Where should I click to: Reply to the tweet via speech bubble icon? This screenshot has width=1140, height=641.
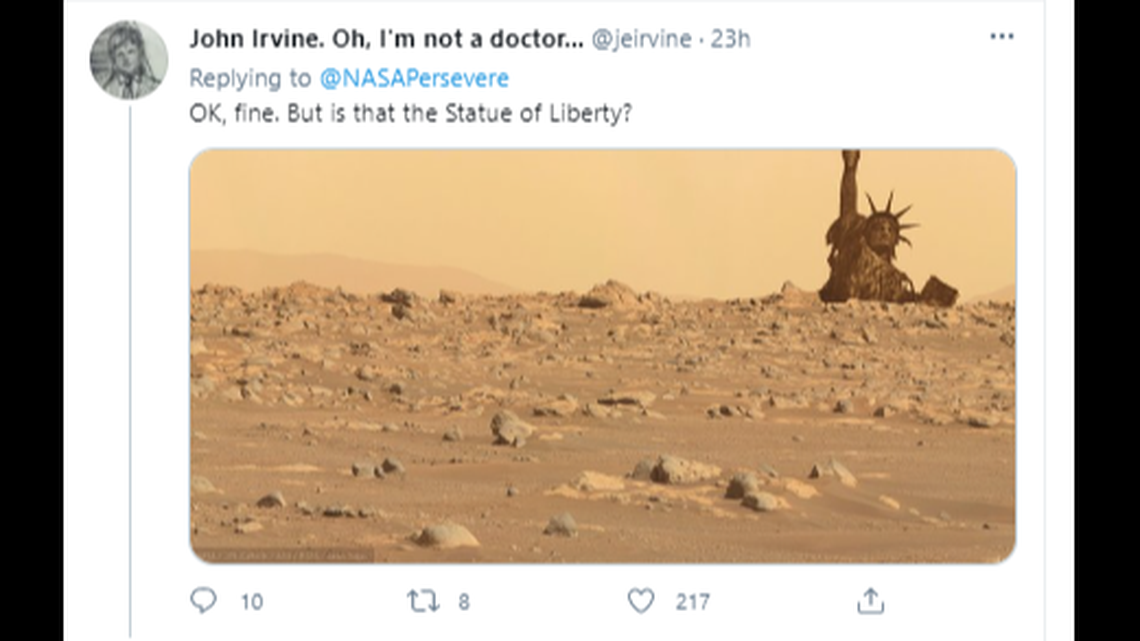[x=205, y=598]
